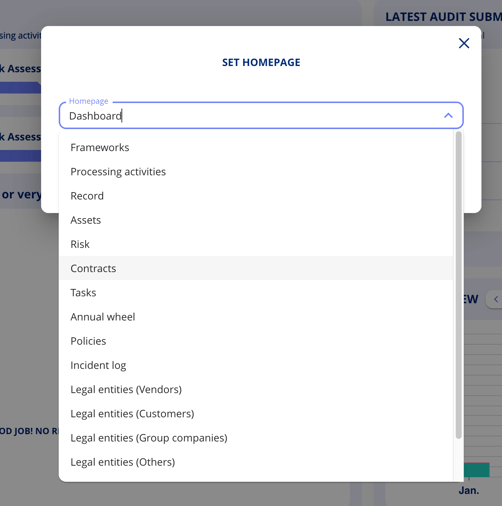This screenshot has height=506, width=502.
Task: Select Tasks option
Action: 256,293
